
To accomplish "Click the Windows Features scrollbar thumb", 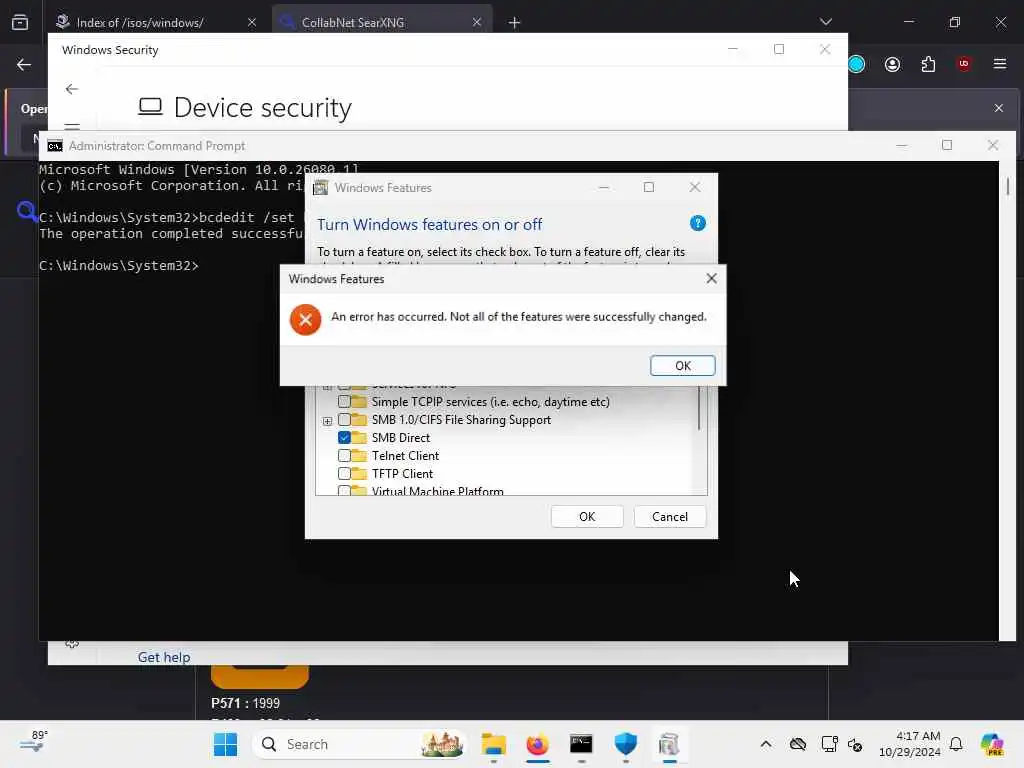I will tap(699, 408).
